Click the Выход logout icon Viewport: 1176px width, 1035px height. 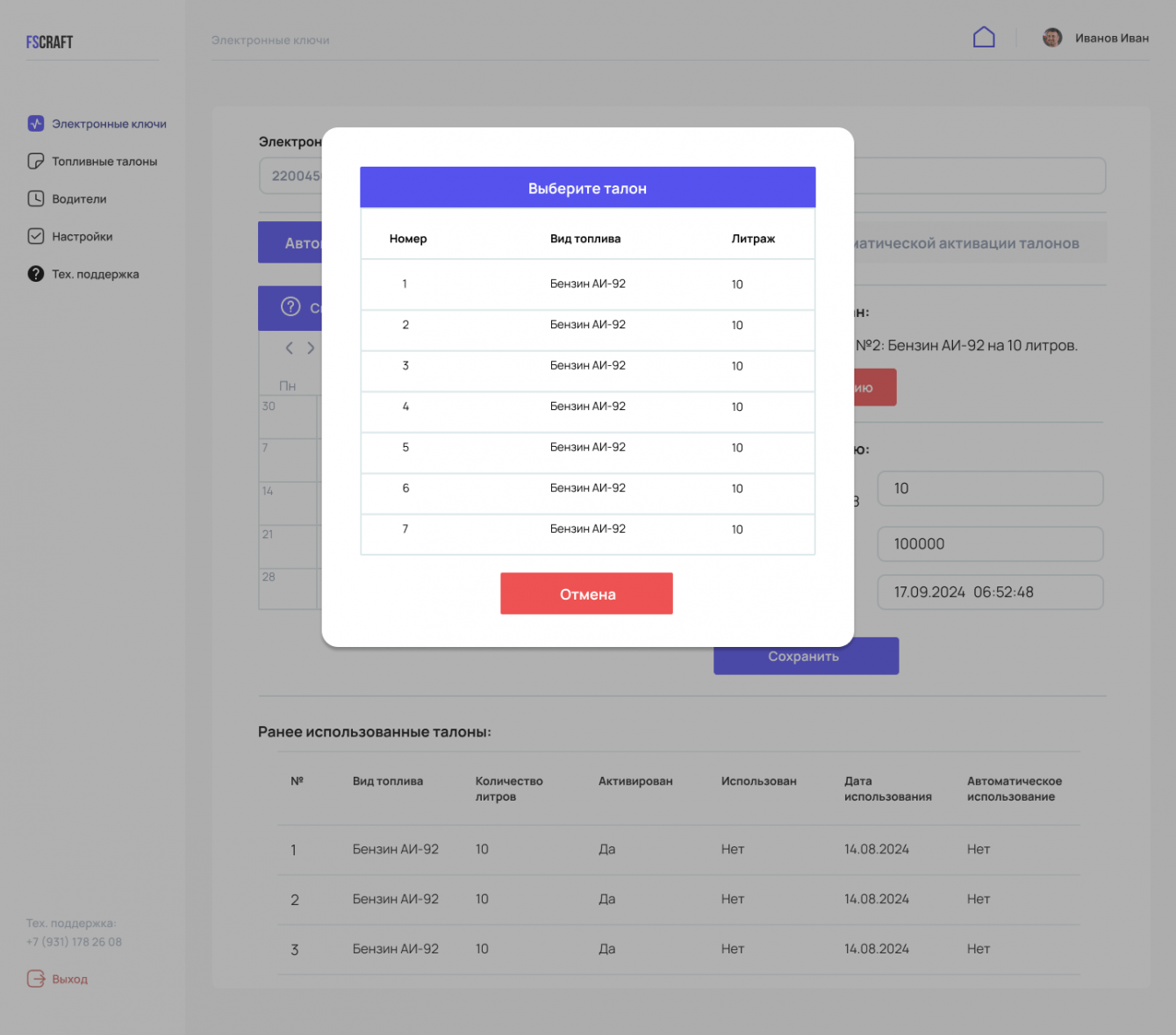35,979
